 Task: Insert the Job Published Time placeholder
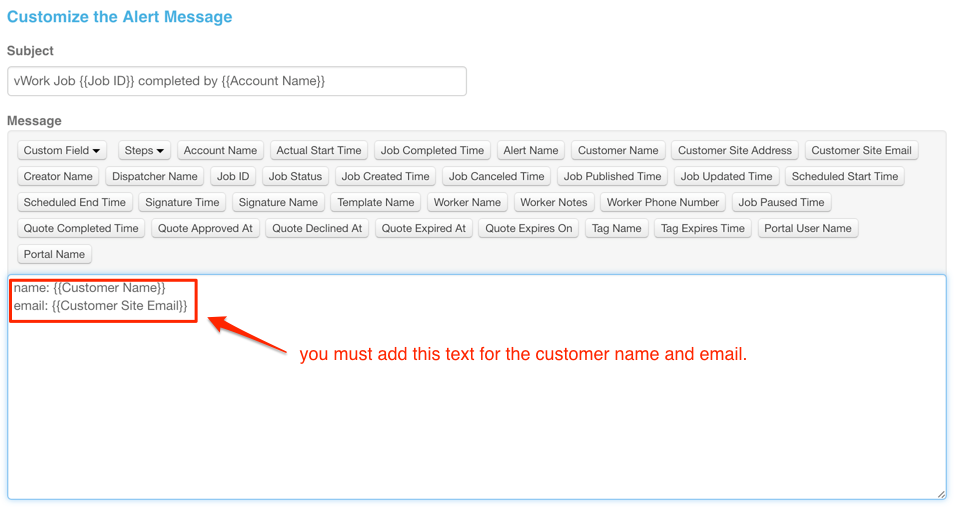[x=612, y=177]
